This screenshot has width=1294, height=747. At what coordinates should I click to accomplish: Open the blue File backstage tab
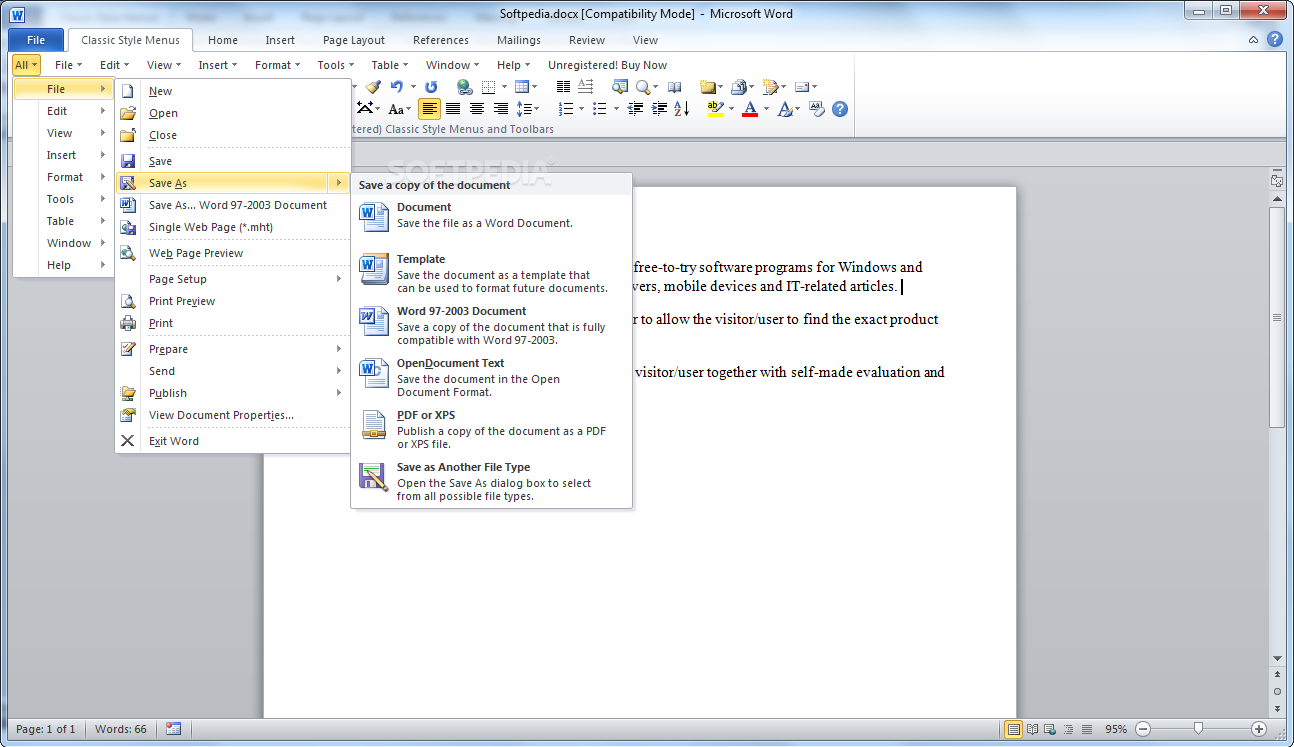[x=36, y=40]
